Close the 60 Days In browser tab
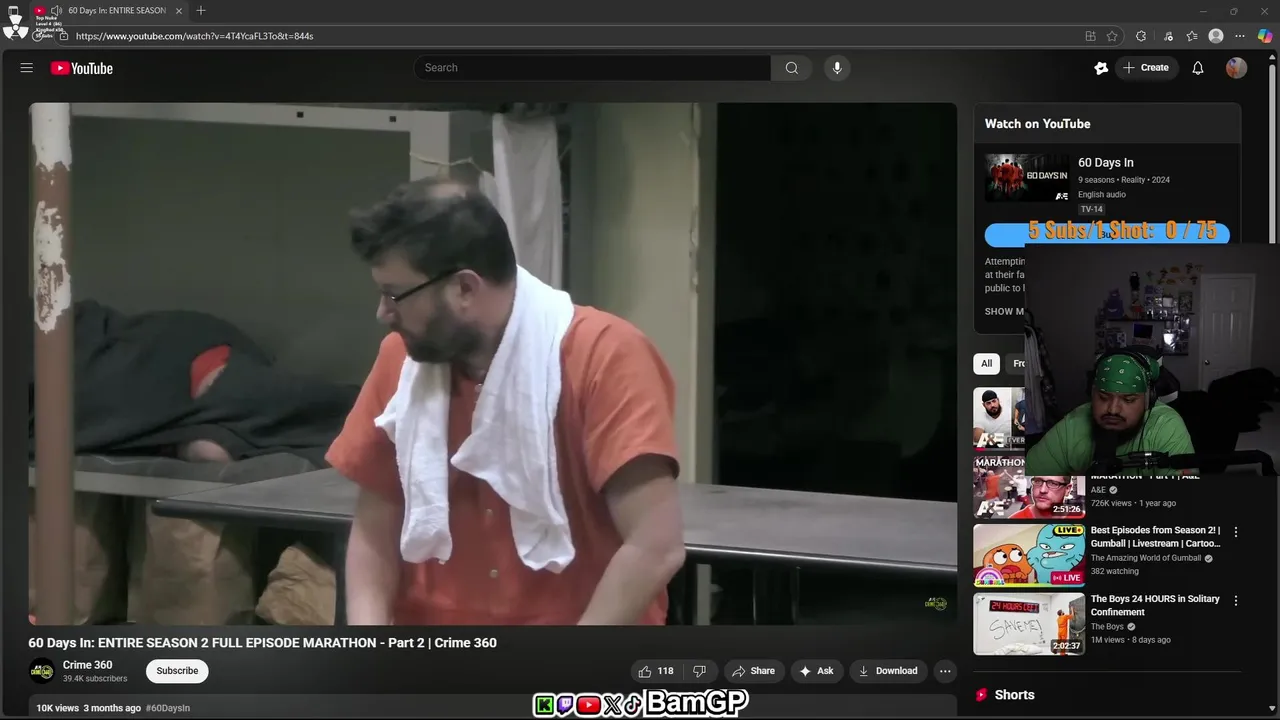The height and width of the screenshot is (720, 1280). tap(179, 11)
